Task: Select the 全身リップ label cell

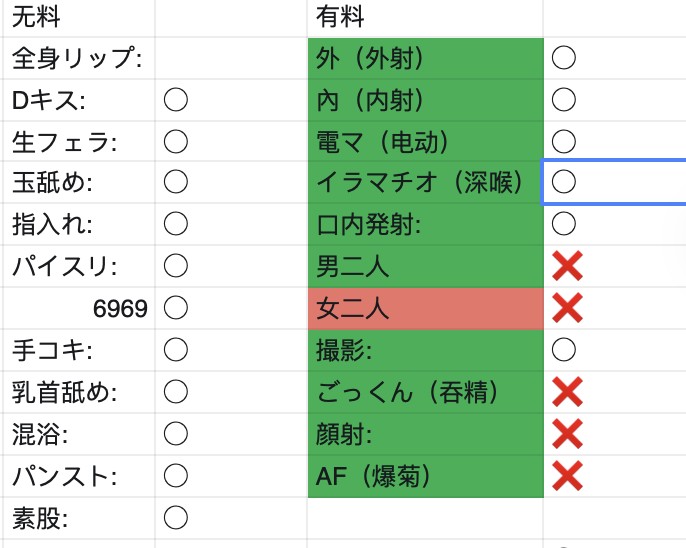Action: tap(79, 58)
